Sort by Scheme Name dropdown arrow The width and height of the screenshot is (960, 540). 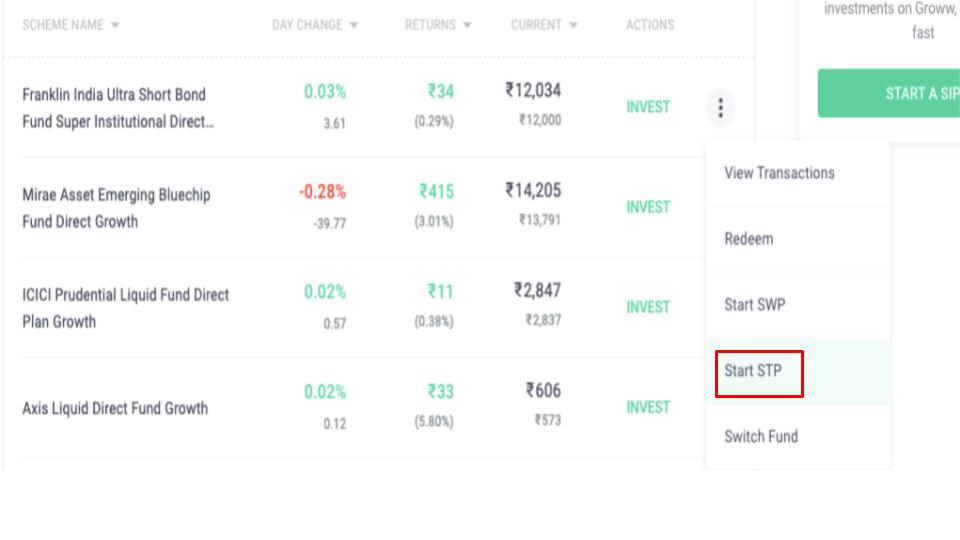pos(115,25)
